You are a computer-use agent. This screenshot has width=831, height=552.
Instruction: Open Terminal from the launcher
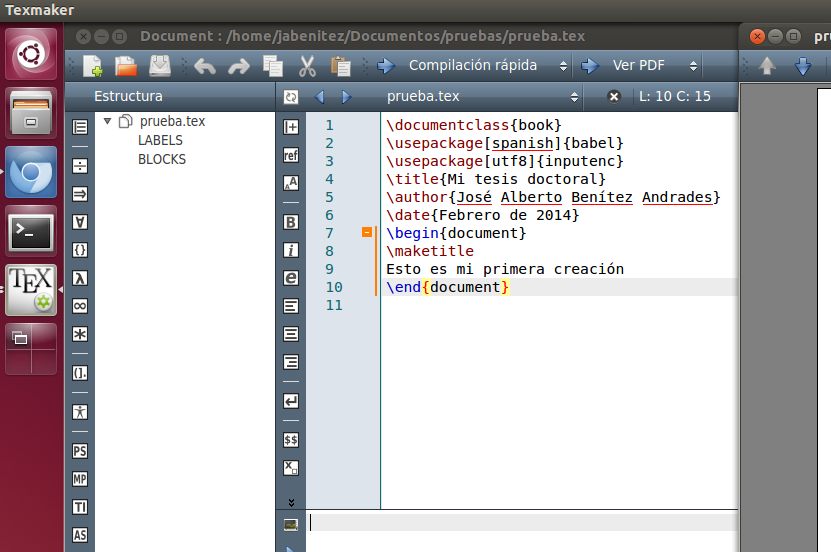click(31, 232)
